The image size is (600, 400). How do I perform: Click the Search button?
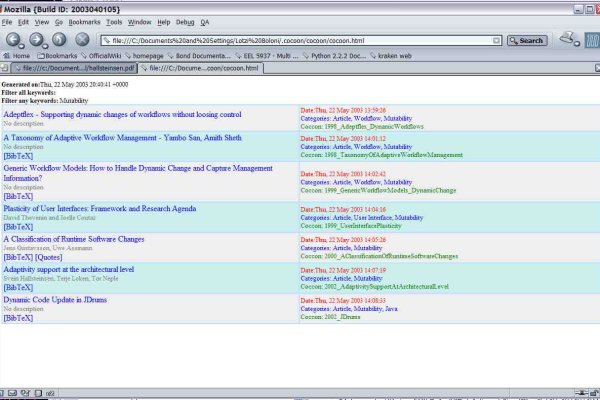pos(526,41)
